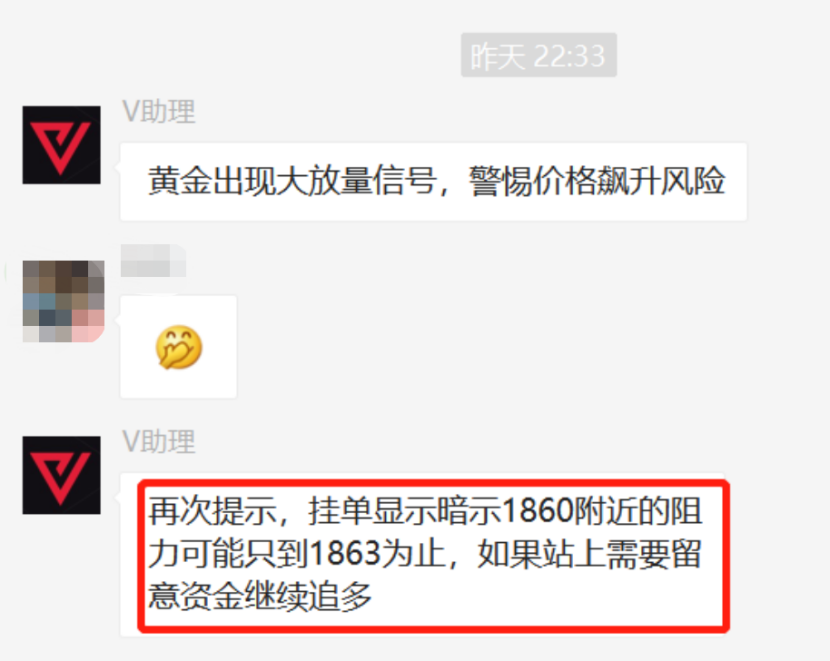Click the pixelated user avatar
Image resolution: width=830 pixels, height=661 pixels.
(64, 301)
